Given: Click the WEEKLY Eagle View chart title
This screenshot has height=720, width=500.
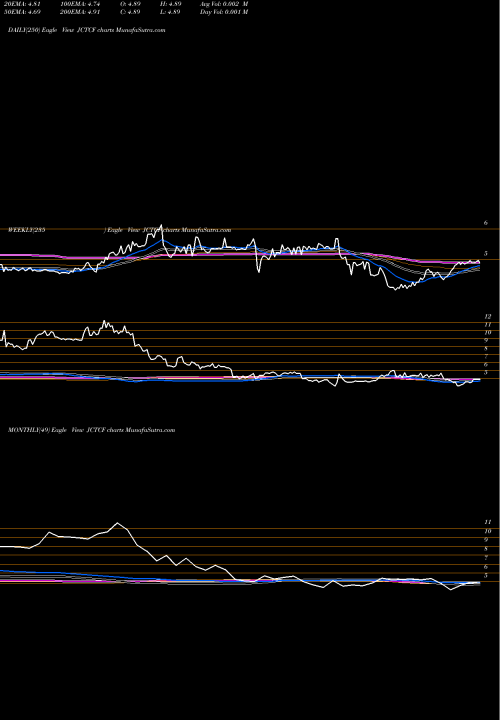Looking at the screenshot, I should [120, 230].
